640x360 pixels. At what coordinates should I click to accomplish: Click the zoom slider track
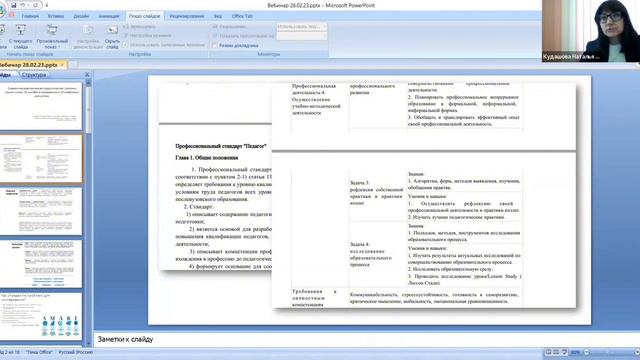pyautogui.click(x=611, y=352)
